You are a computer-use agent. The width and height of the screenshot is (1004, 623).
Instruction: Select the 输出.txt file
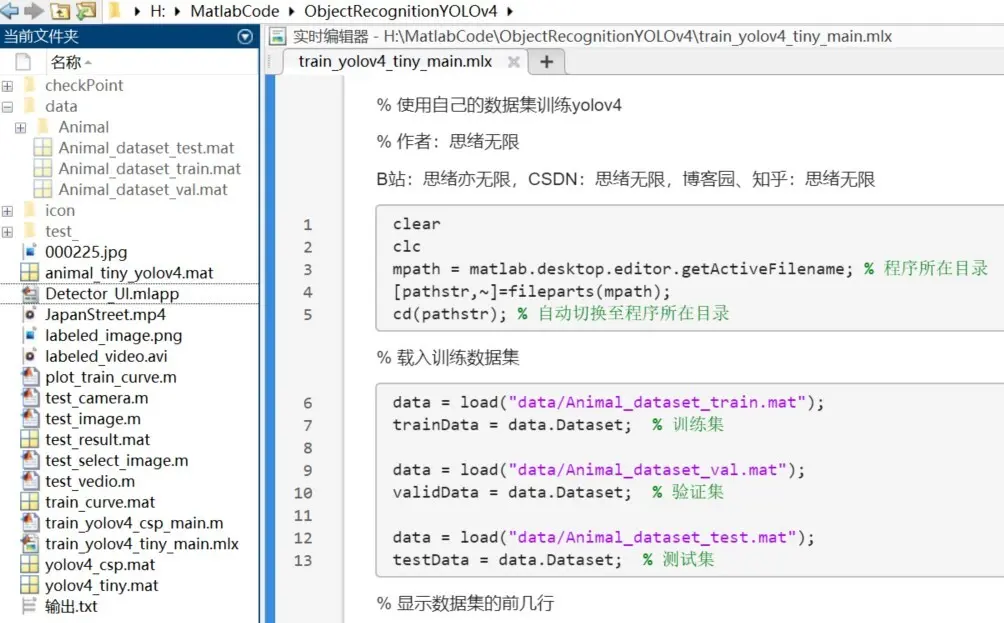click(70, 606)
